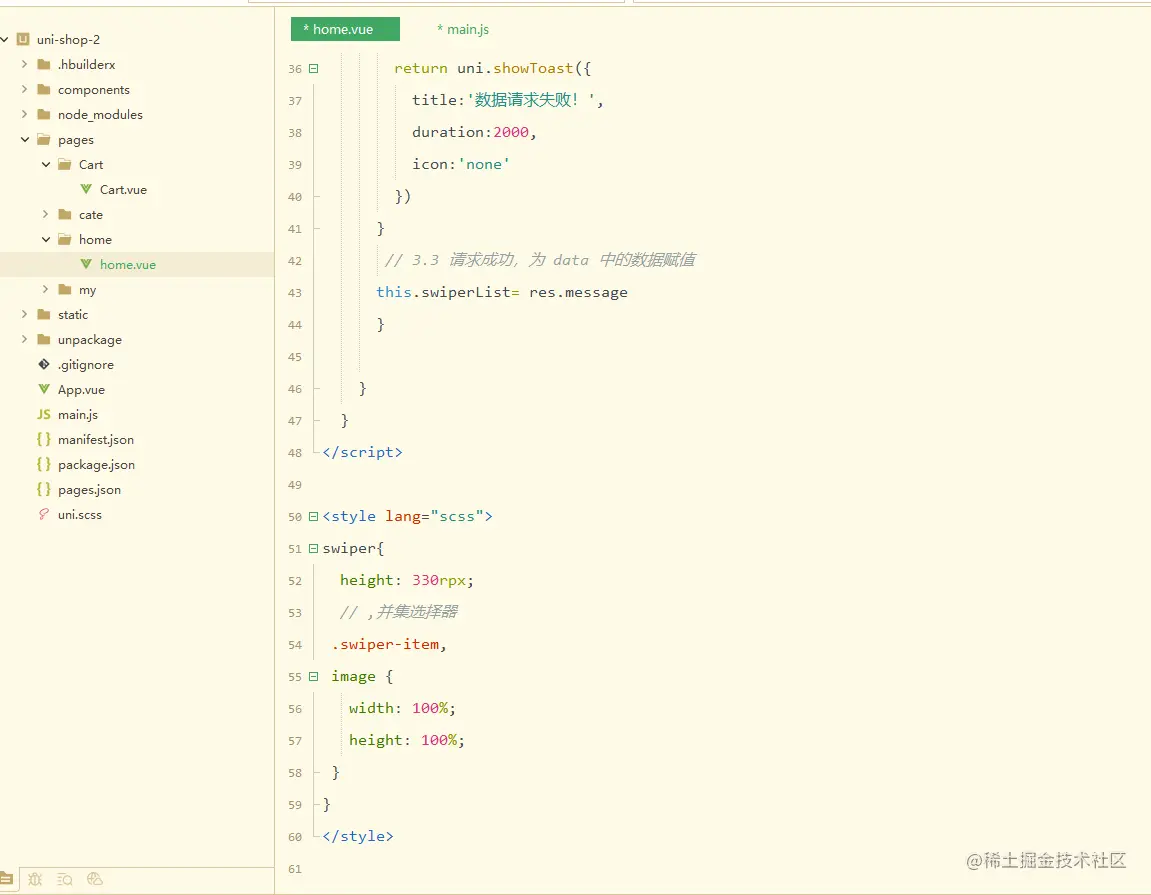
Task: Collapse the pages folder arrow
Action: (x=24, y=139)
